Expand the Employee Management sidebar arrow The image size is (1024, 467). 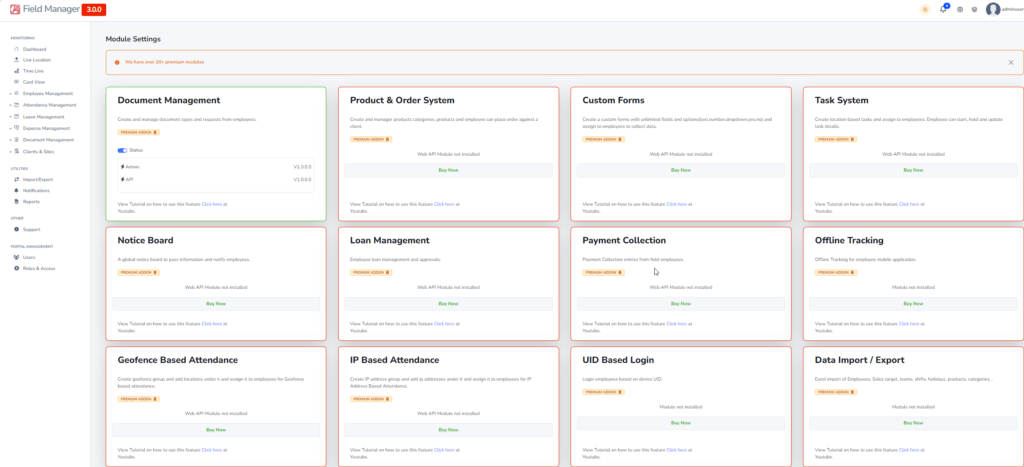(11, 93)
